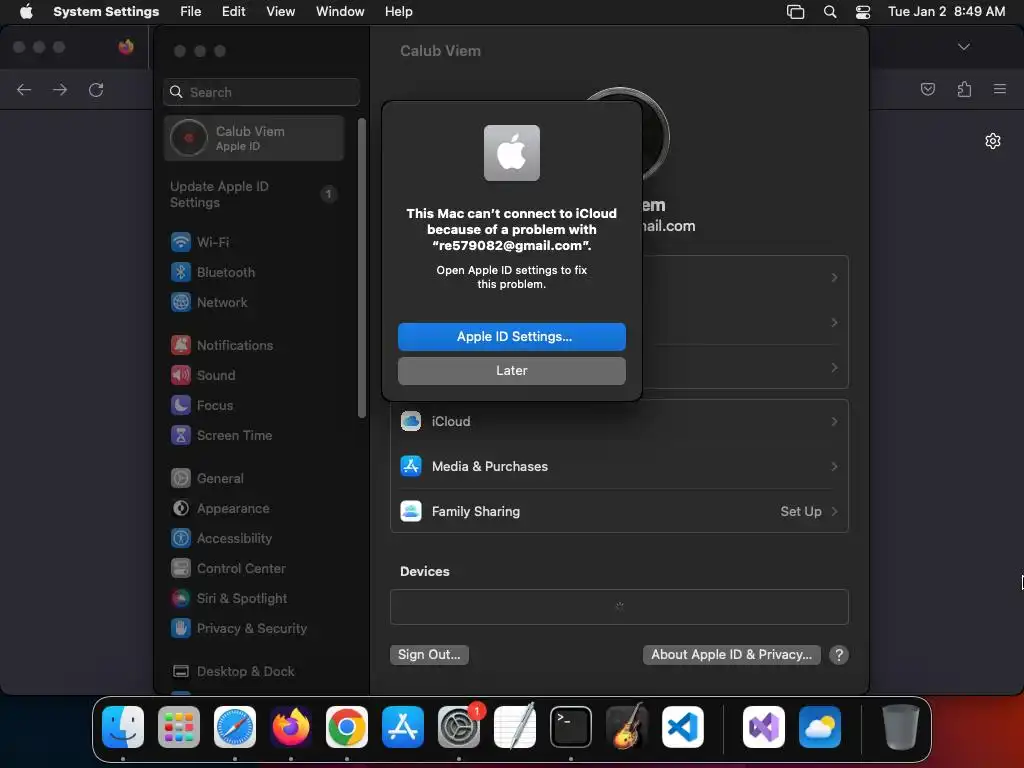The width and height of the screenshot is (1024, 768).
Task: Open Desktop & Dock settings
Action: coord(254,671)
